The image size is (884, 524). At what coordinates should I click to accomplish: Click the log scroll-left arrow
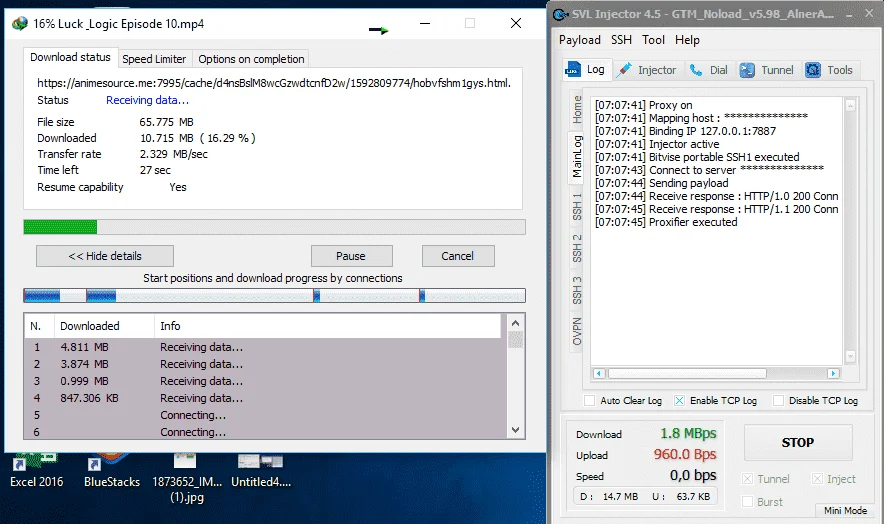(x=599, y=373)
